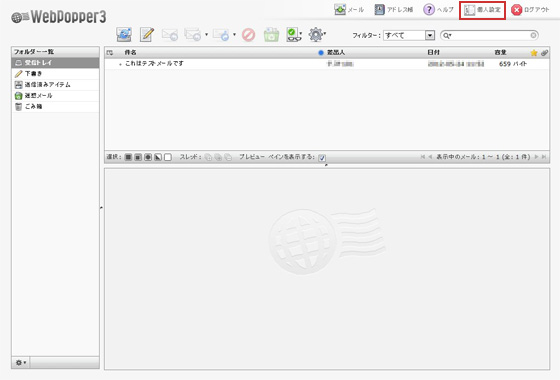
Task: Click the attachment paperclip column header
Action: pyautogui.click(x=544, y=53)
